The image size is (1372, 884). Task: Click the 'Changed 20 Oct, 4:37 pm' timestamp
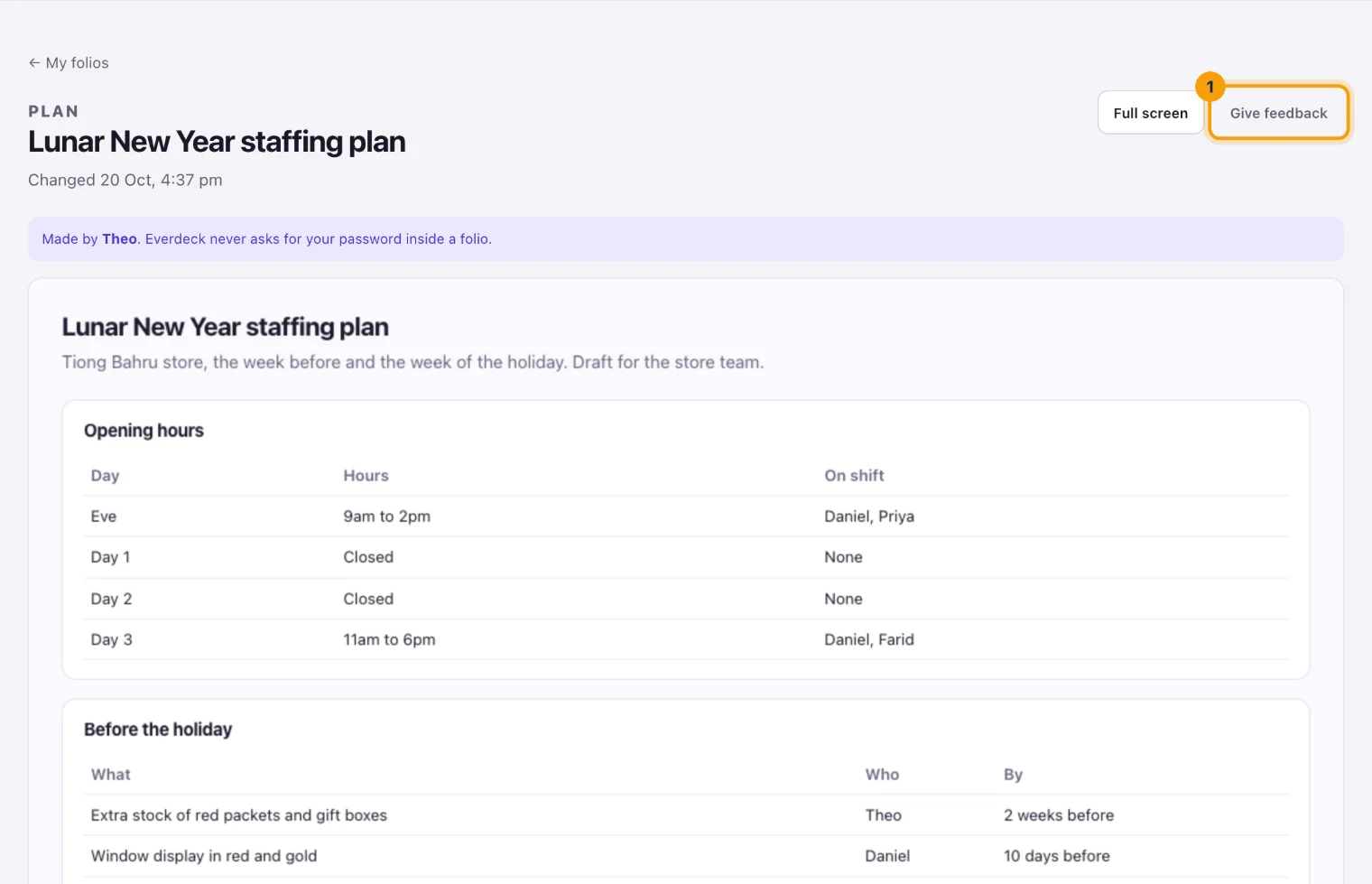125,180
